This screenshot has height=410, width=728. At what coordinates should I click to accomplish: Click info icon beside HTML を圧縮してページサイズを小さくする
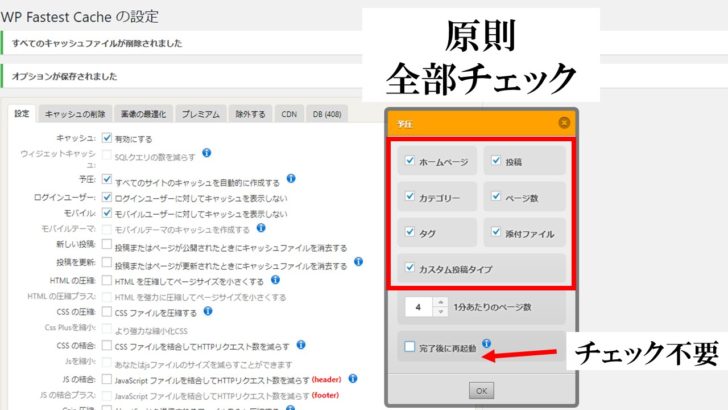click(x=275, y=280)
